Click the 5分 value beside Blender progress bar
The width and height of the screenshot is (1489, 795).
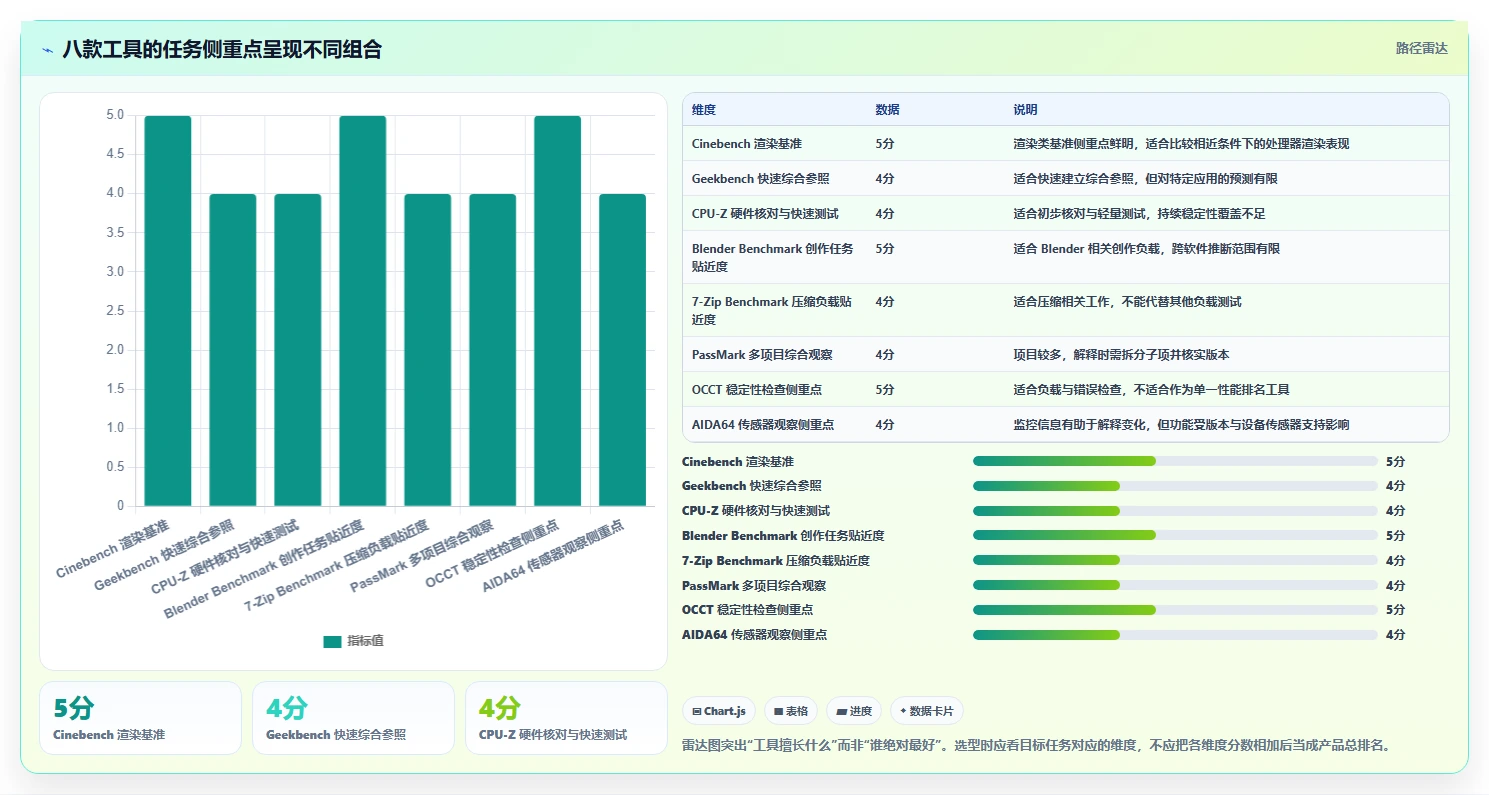[x=1395, y=536]
